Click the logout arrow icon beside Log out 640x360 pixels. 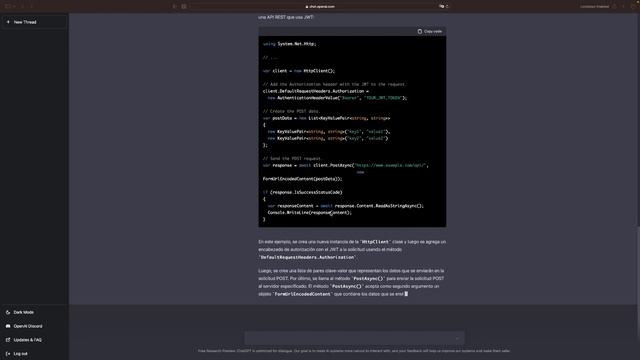pos(8,353)
